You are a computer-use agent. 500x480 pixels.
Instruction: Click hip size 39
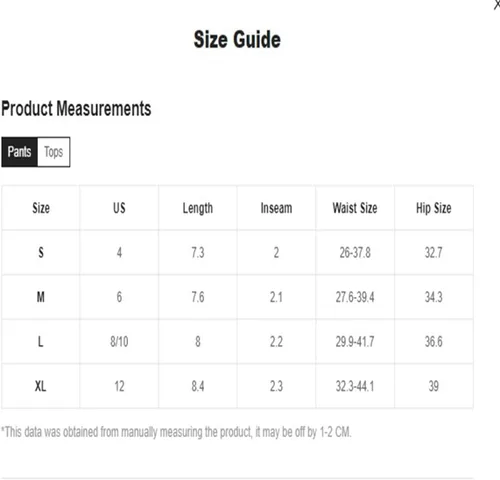click(434, 386)
